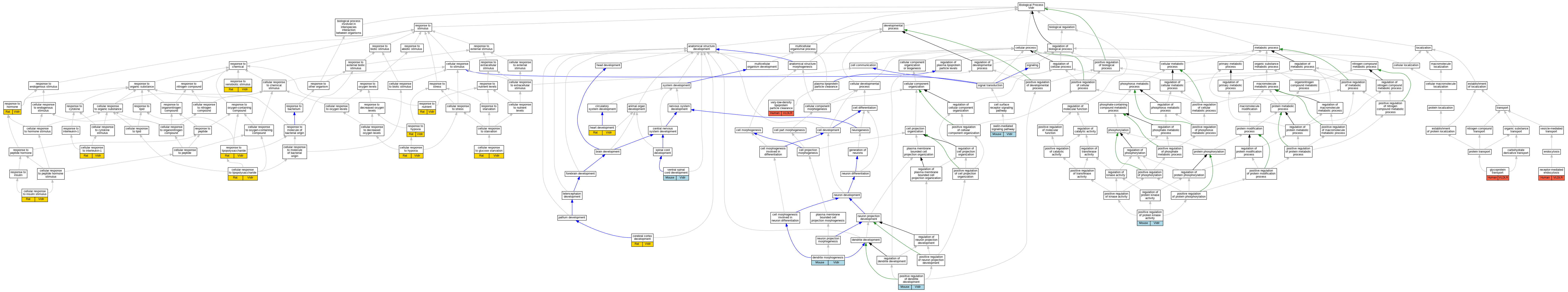
Task: Select the 'receptor-mediated endocytosis' node
Action: [1551, 174]
